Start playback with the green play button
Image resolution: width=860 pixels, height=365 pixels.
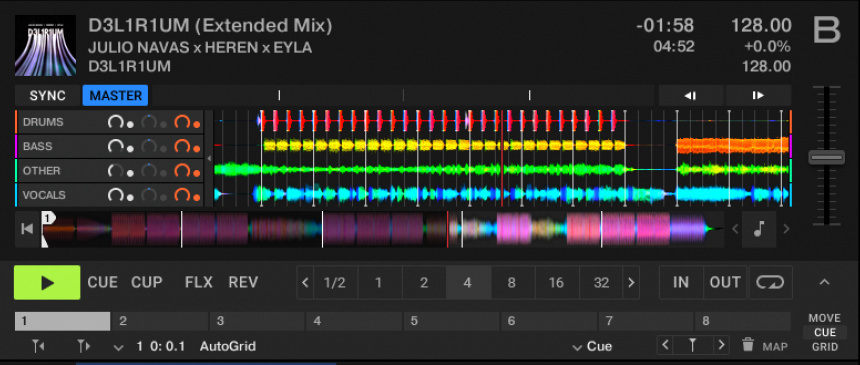tap(47, 283)
